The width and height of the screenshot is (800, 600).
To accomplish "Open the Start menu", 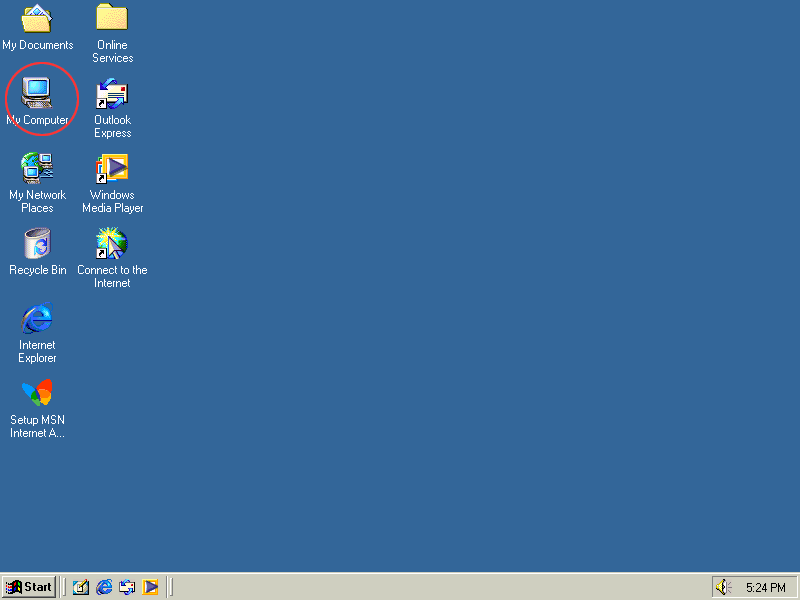I will point(29,587).
